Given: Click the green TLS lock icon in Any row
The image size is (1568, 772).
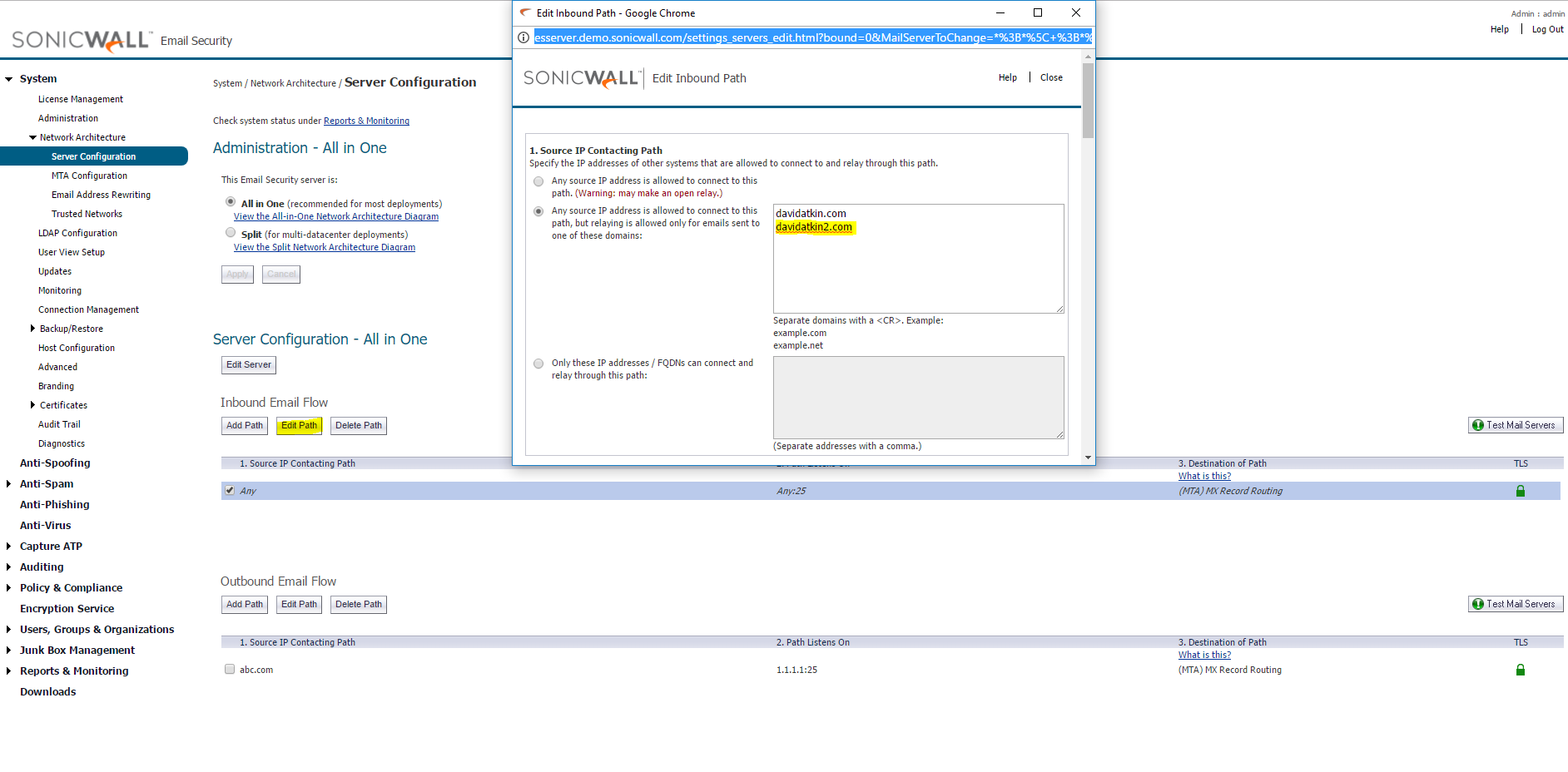Looking at the screenshot, I should click(x=1520, y=491).
